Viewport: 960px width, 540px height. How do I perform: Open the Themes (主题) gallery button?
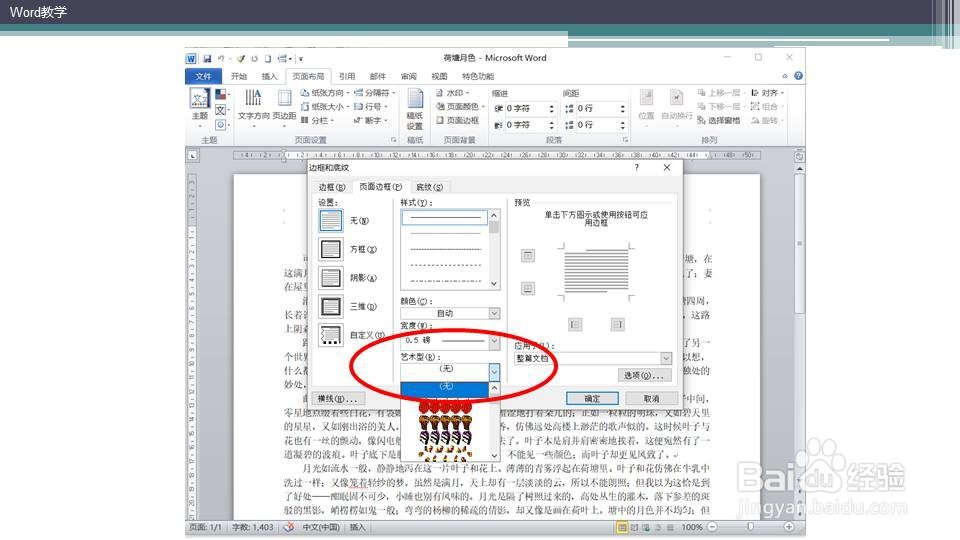tap(200, 108)
